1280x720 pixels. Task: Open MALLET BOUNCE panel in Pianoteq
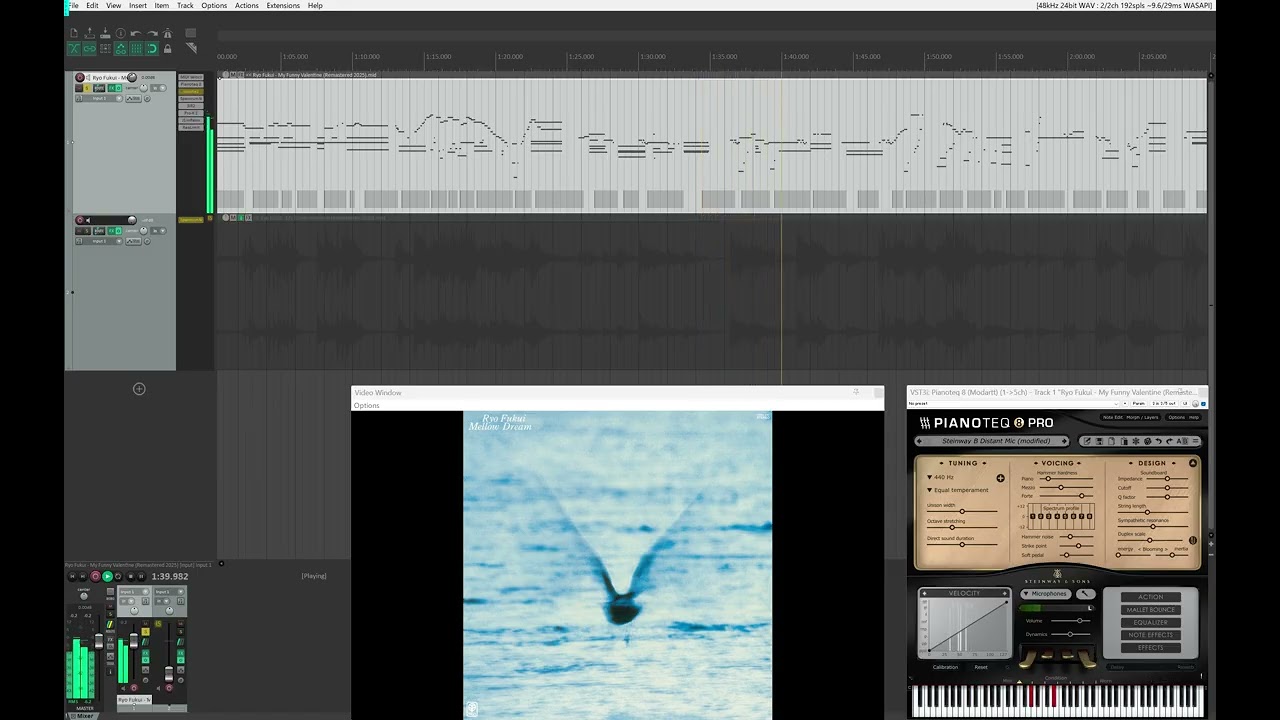(1151, 610)
